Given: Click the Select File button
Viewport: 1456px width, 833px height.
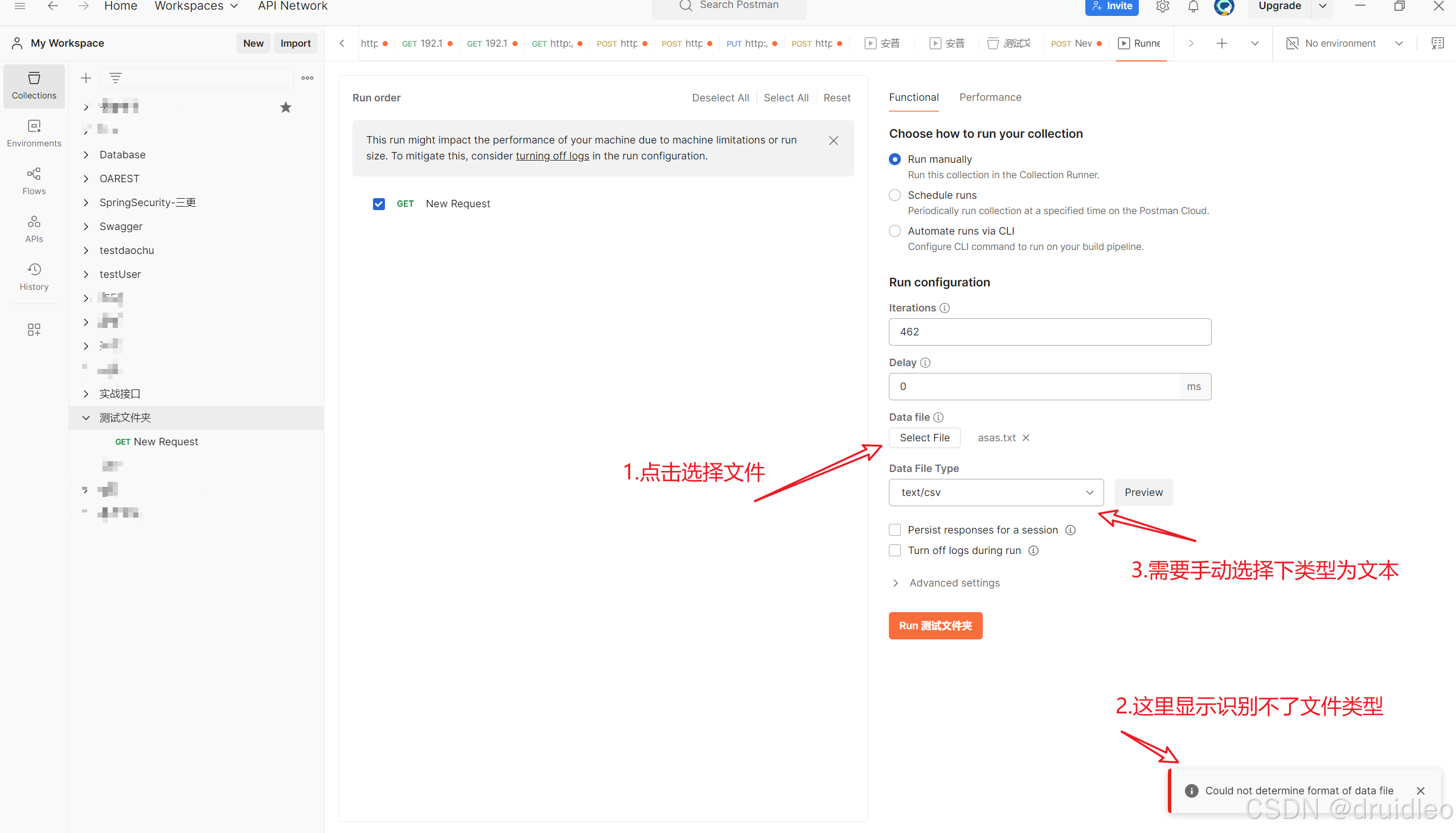Looking at the screenshot, I should tap(924, 438).
